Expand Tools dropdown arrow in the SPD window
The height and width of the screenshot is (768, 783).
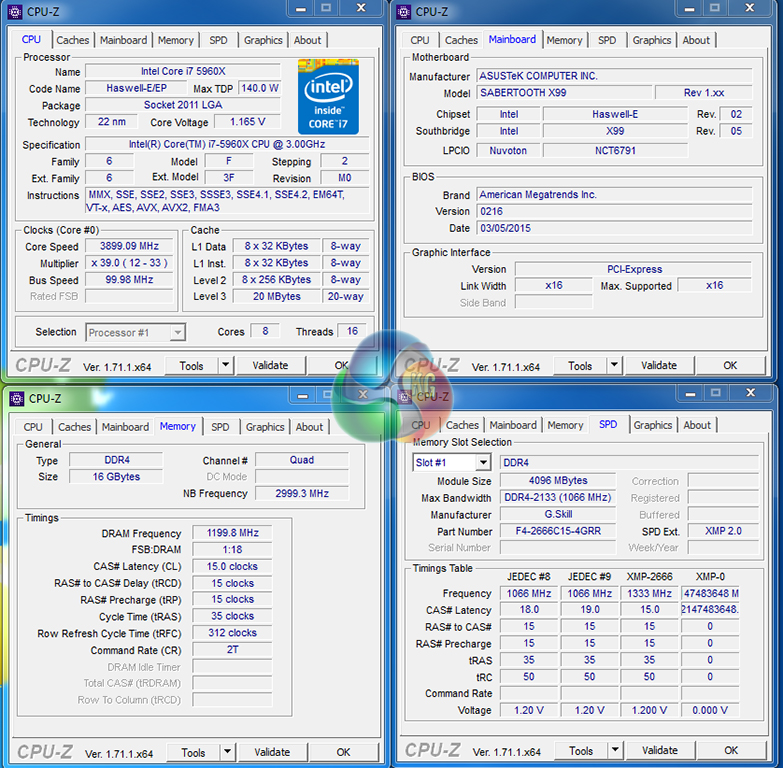click(614, 750)
